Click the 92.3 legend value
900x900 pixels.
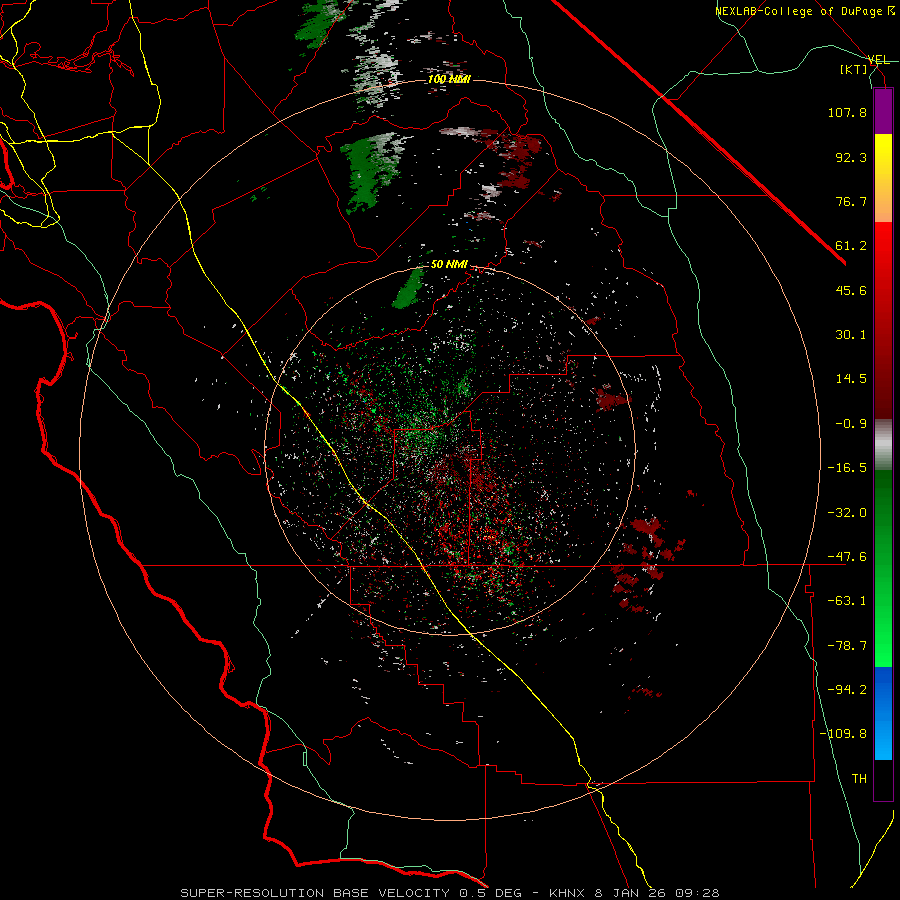click(851, 157)
